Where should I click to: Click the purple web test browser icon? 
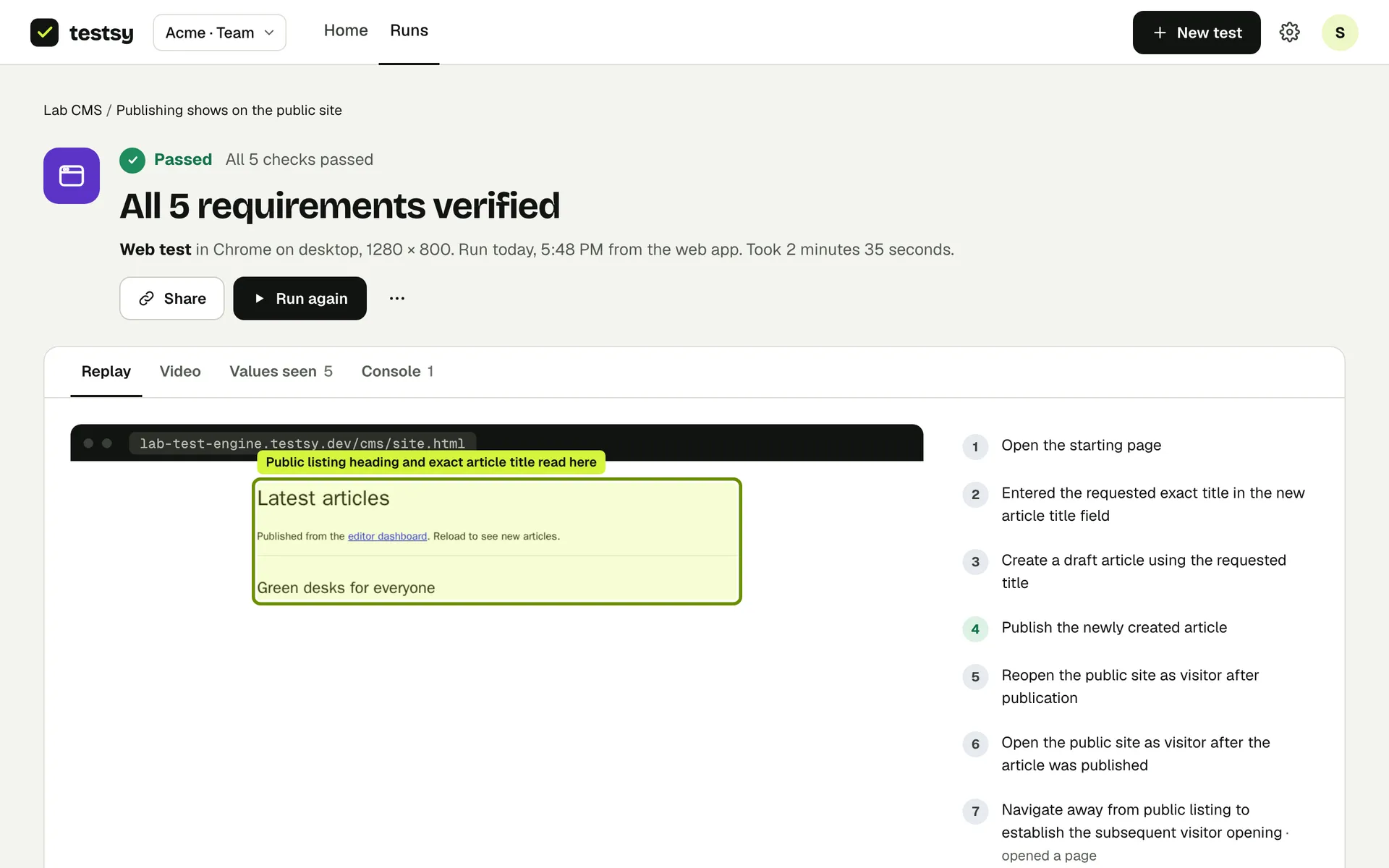point(72,176)
